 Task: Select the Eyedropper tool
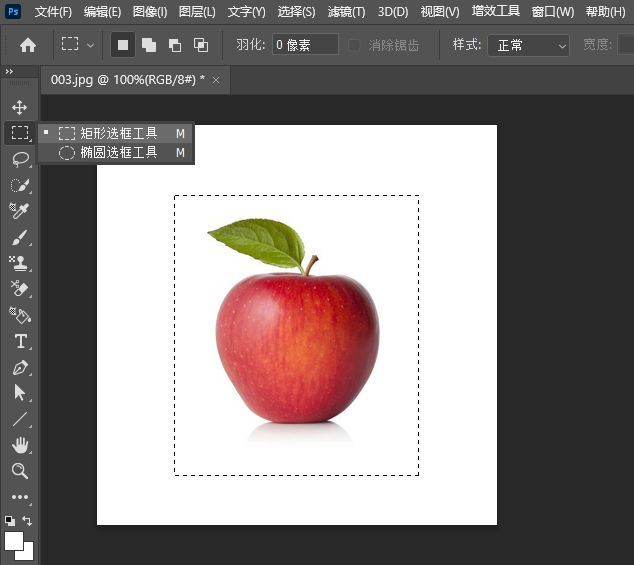click(19, 211)
